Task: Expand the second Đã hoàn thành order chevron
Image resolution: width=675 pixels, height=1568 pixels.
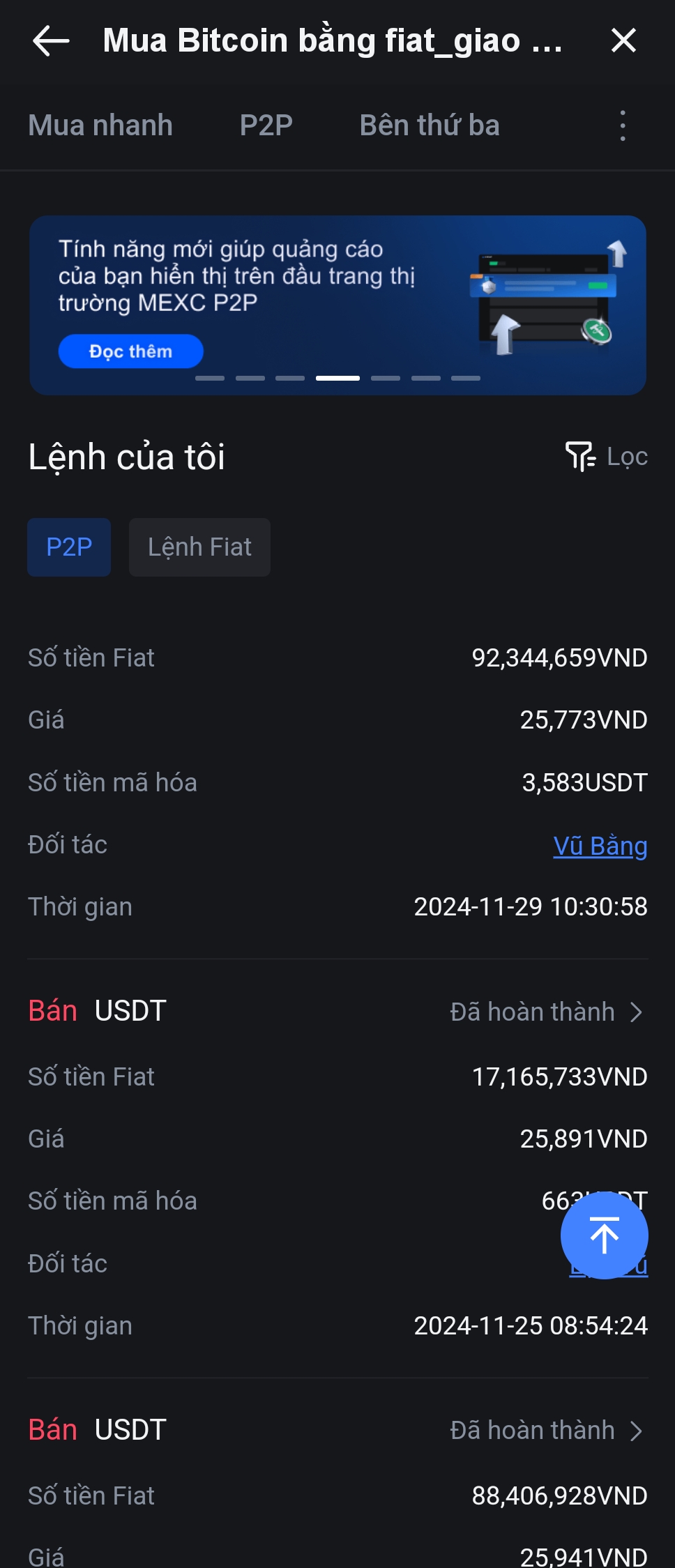Action: pos(635,1431)
